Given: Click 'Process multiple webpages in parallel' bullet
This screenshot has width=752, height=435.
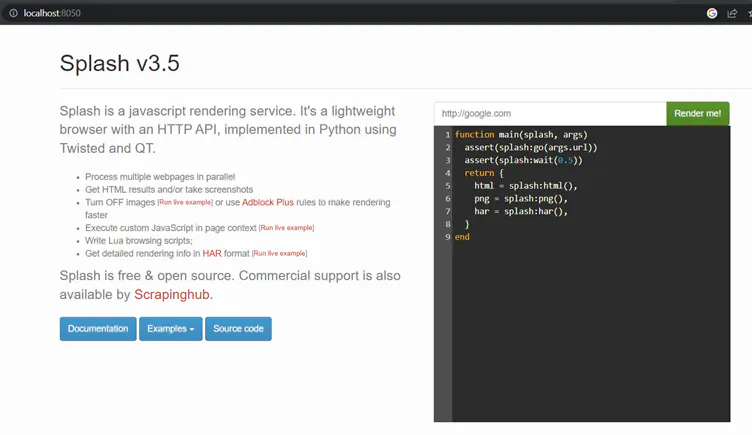Looking at the screenshot, I should coord(160,176).
